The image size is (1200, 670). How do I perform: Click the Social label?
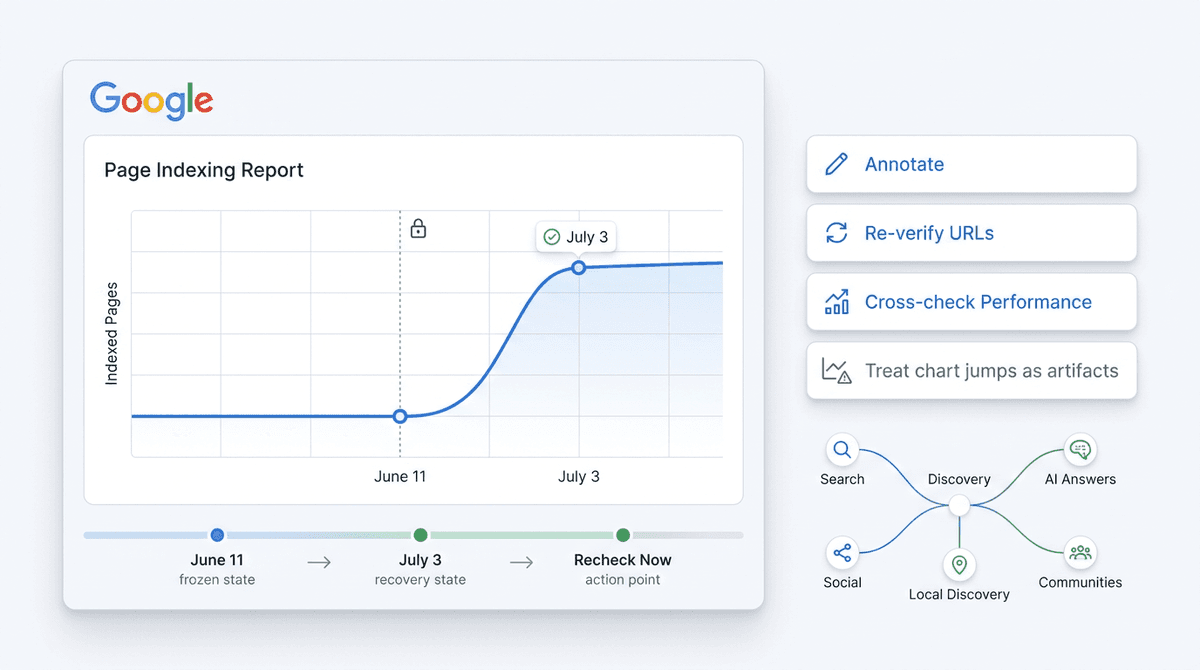tap(842, 582)
